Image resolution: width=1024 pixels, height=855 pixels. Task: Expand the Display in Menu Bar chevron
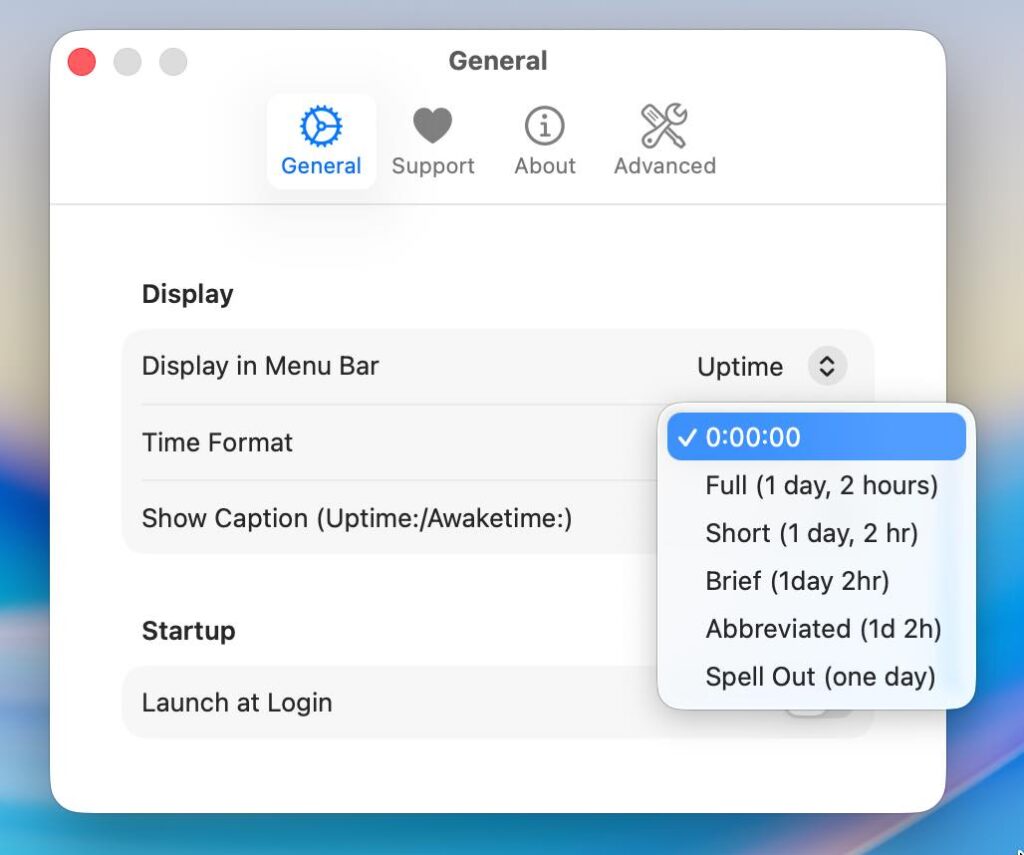click(827, 366)
